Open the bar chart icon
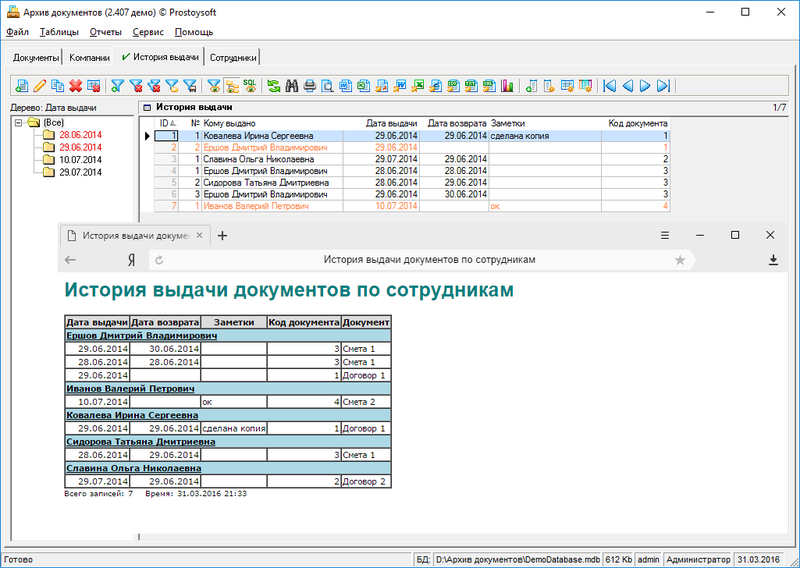The width and height of the screenshot is (800, 568). click(x=507, y=86)
